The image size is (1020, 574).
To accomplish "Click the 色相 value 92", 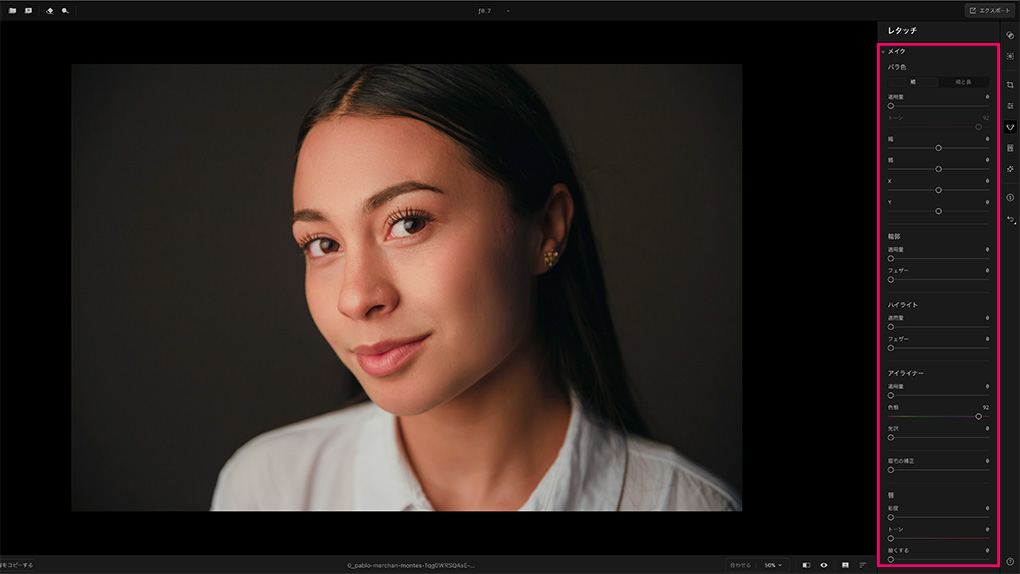I will tap(986, 407).
